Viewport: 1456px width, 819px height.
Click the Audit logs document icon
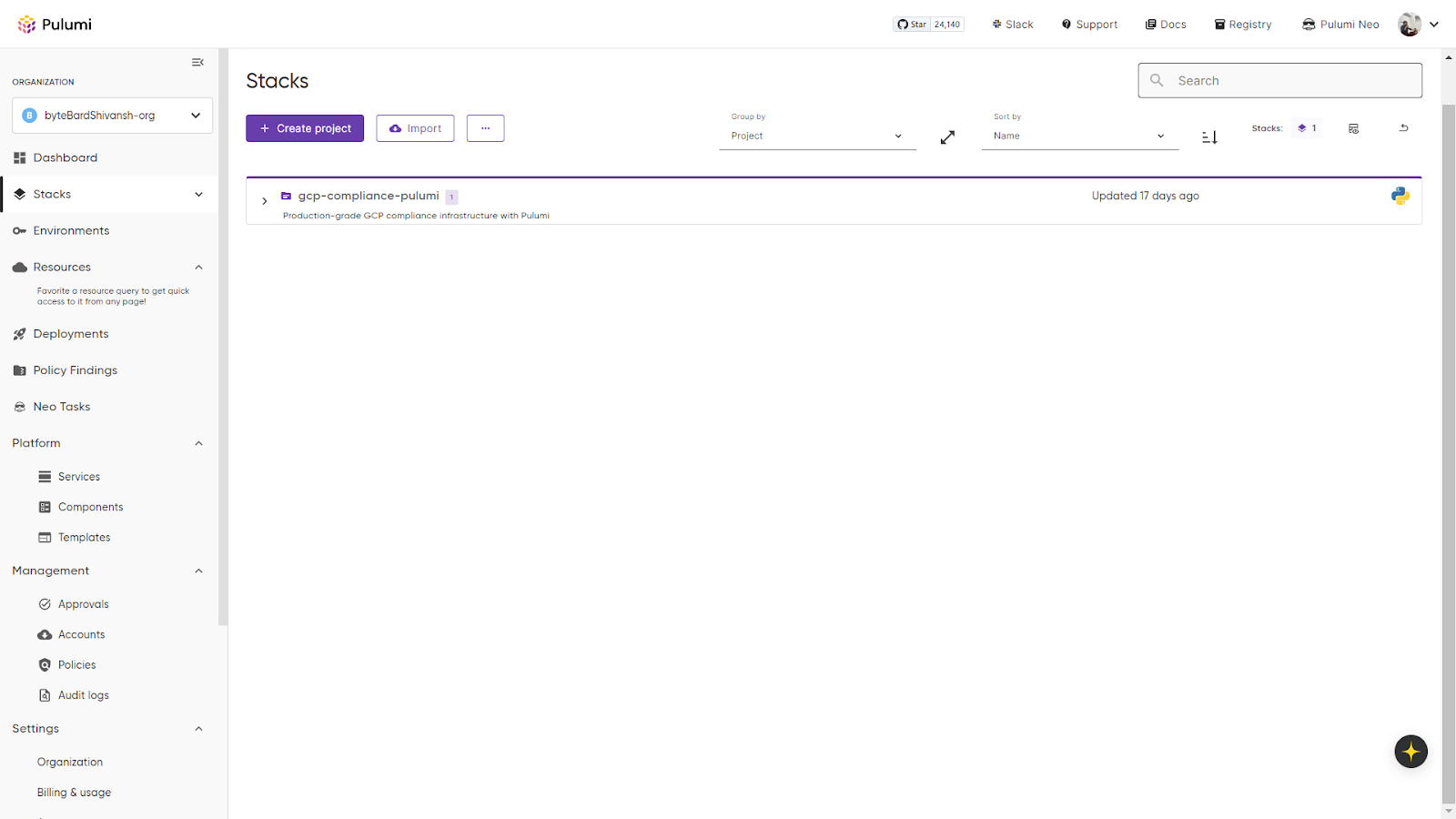pos(45,695)
